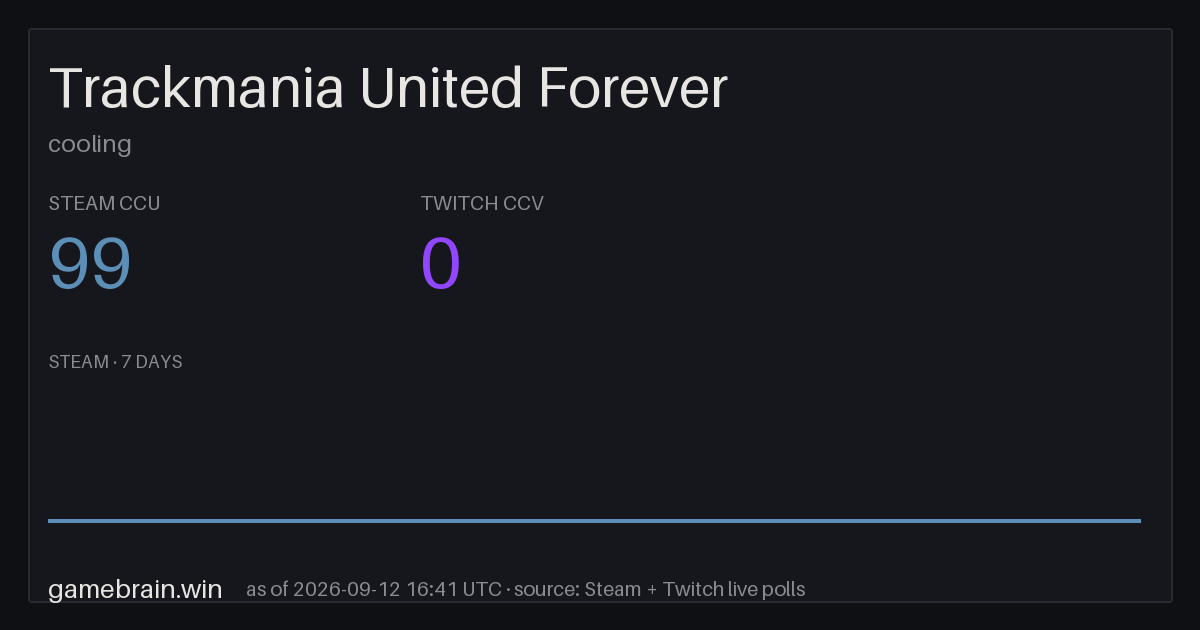The image size is (1200, 630).
Task: Select the cooling status label
Action: pyautogui.click(x=90, y=144)
